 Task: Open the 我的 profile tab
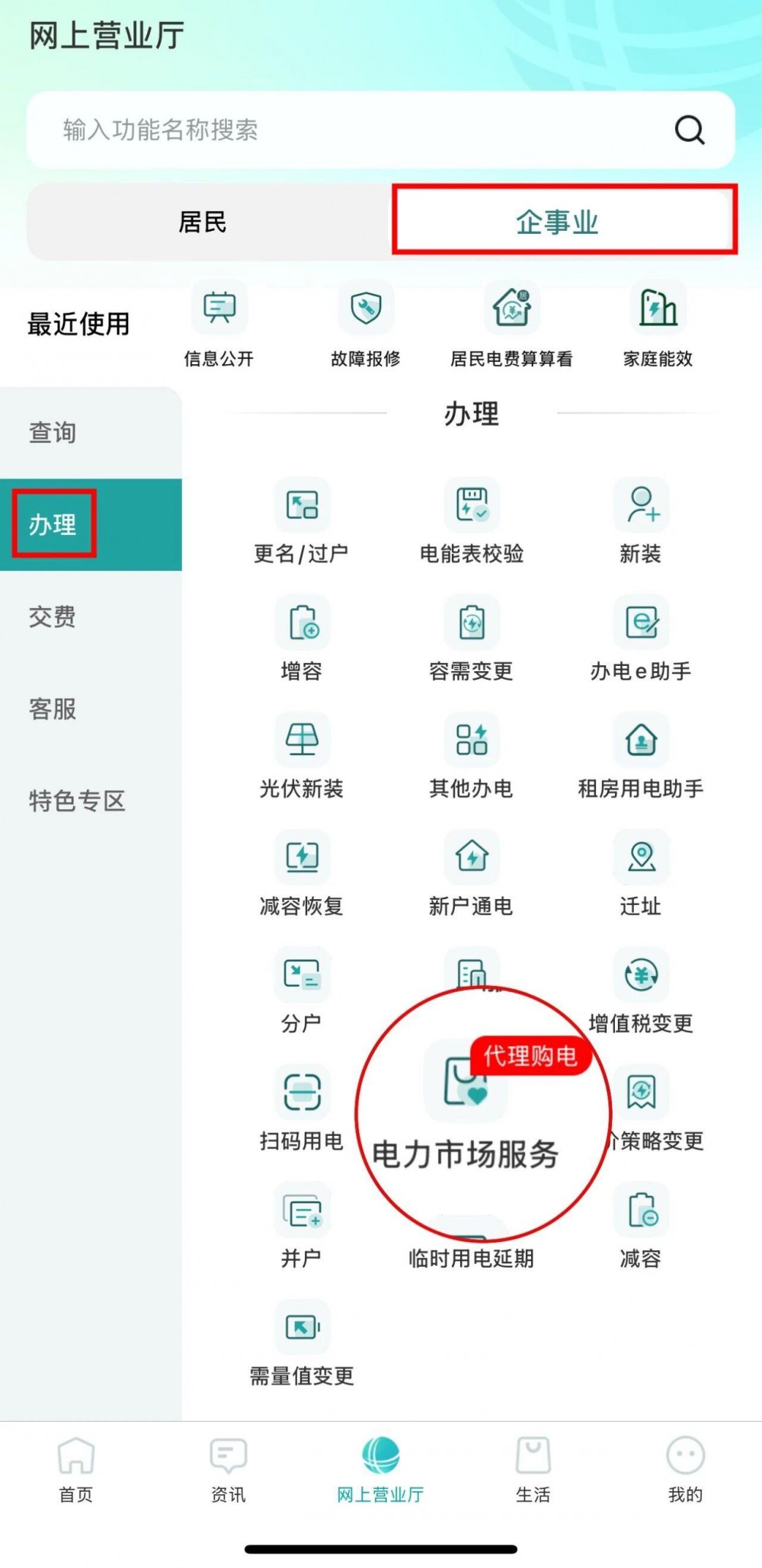click(x=685, y=1470)
